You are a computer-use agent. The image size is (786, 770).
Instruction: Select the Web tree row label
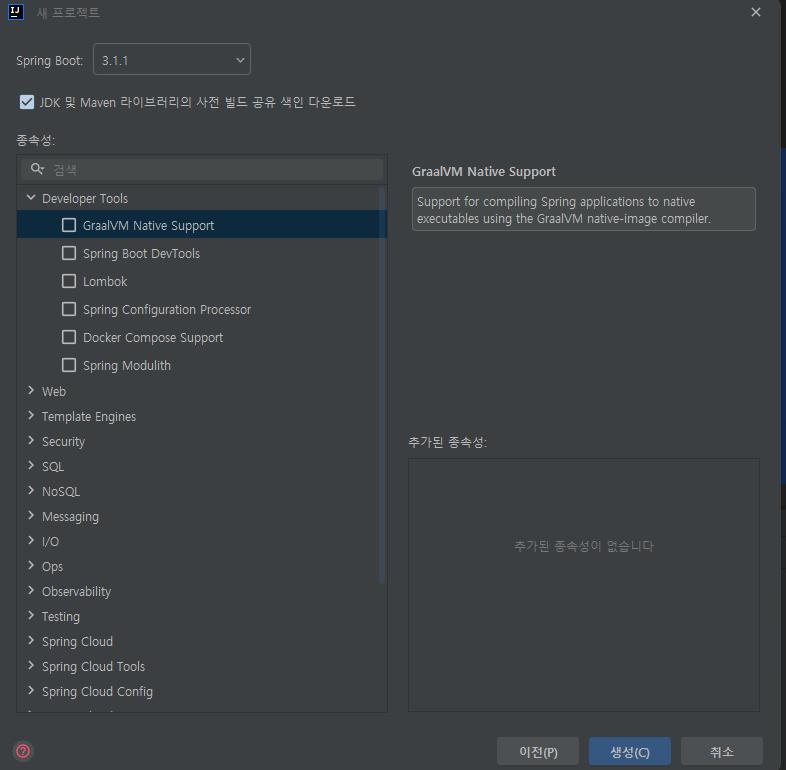(x=54, y=392)
